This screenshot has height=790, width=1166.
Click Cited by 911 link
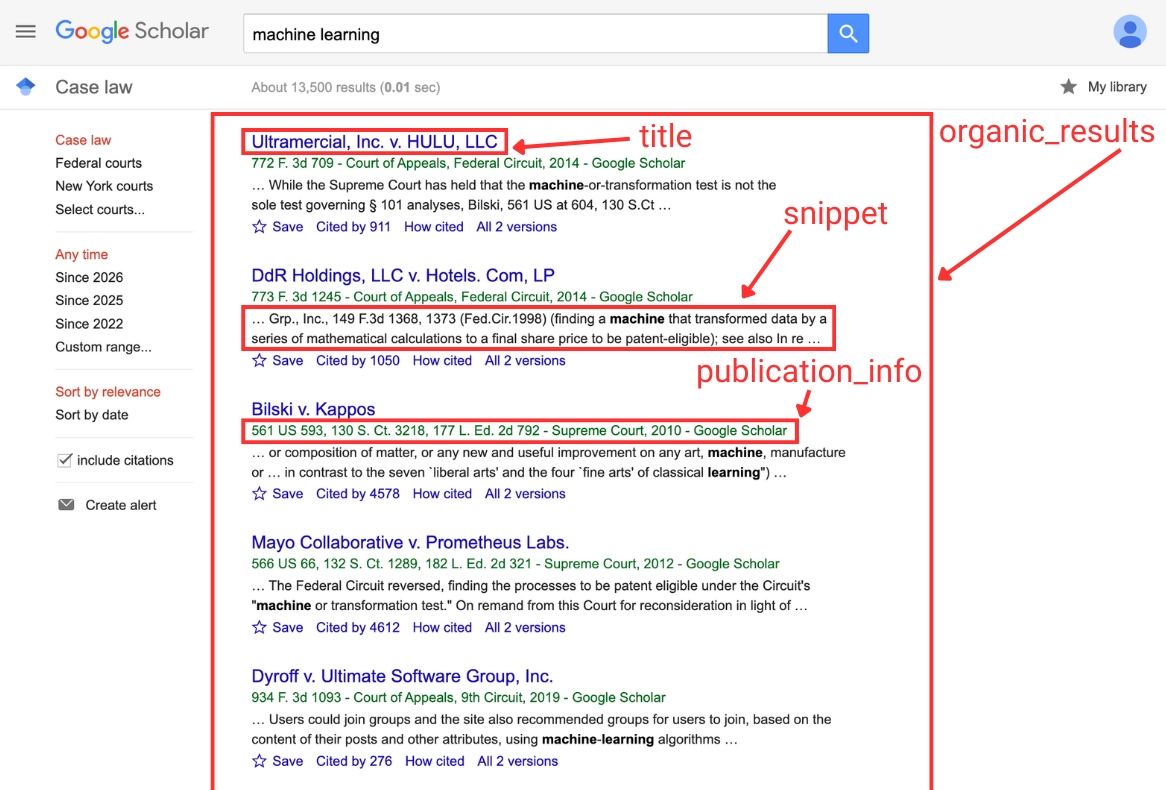pyautogui.click(x=353, y=227)
